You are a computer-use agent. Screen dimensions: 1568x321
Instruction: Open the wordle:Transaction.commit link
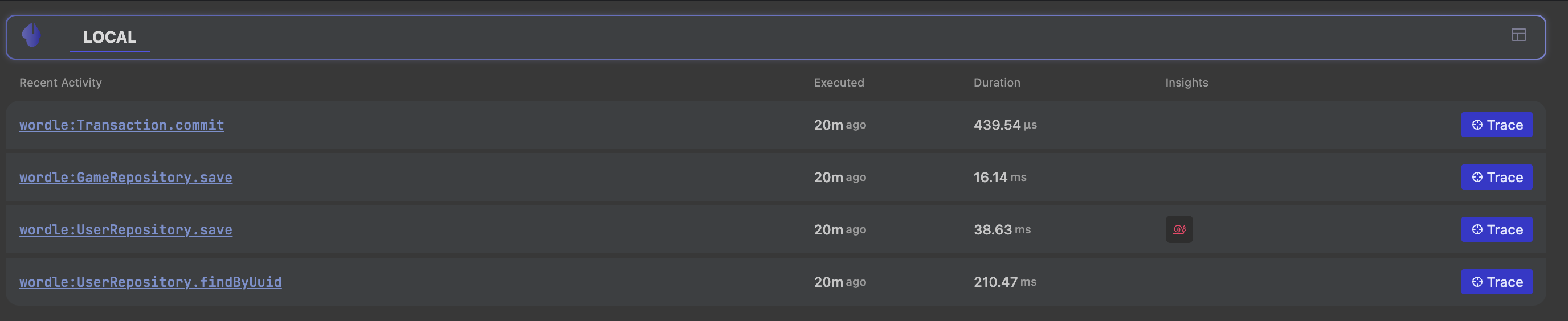pos(122,125)
